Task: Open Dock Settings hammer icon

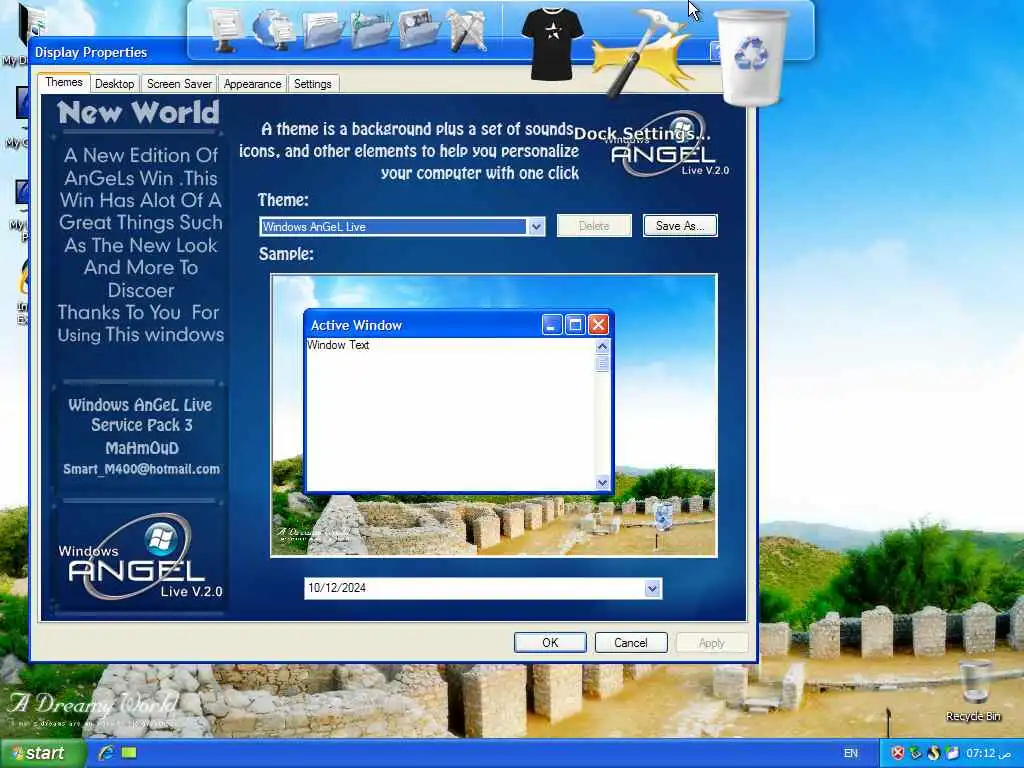Action: point(643,52)
